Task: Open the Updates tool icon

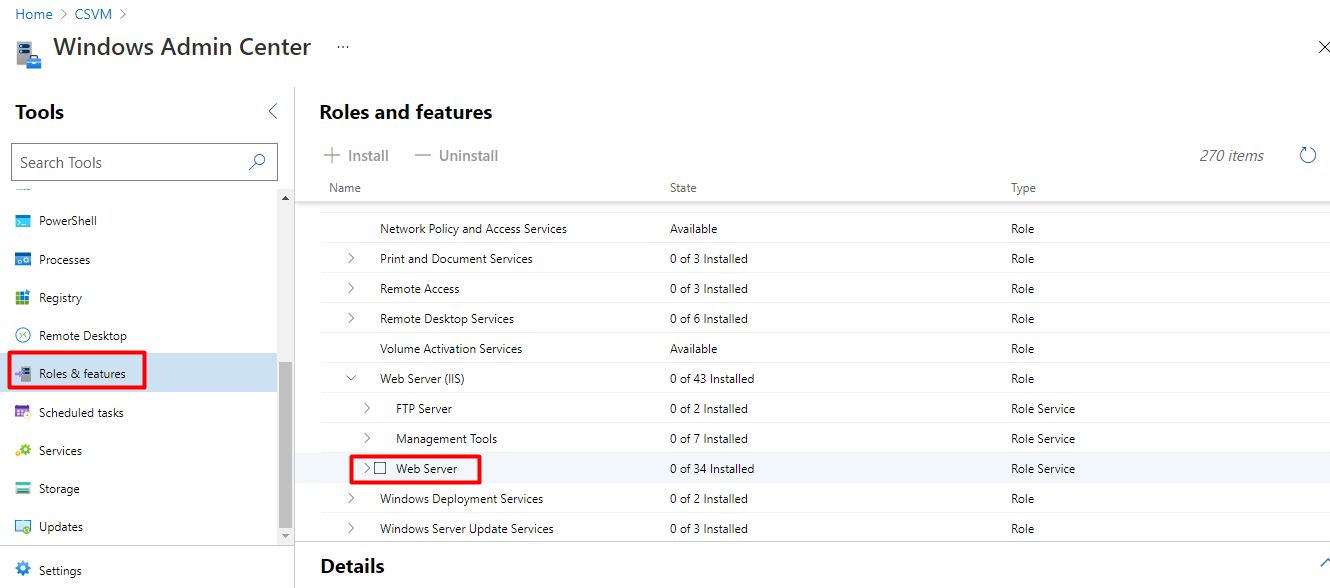Action: coord(23,527)
